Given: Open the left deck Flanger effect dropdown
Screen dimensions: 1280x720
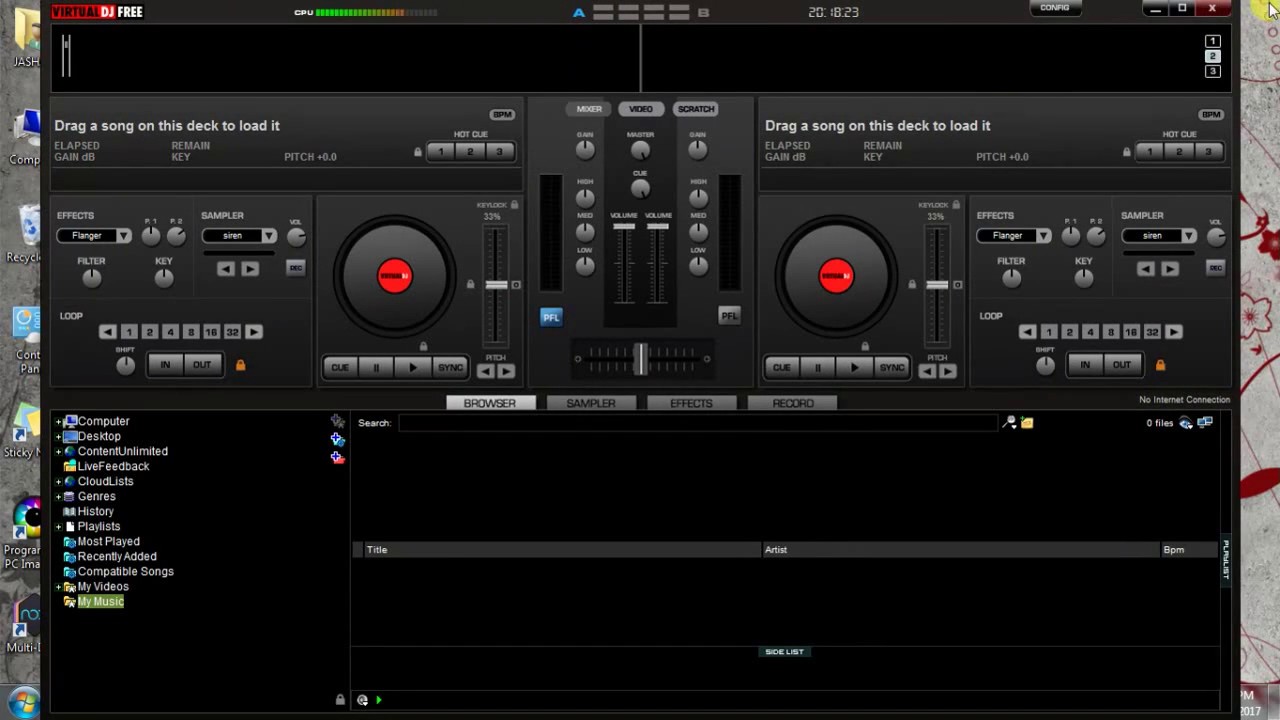Looking at the screenshot, I should (x=123, y=236).
